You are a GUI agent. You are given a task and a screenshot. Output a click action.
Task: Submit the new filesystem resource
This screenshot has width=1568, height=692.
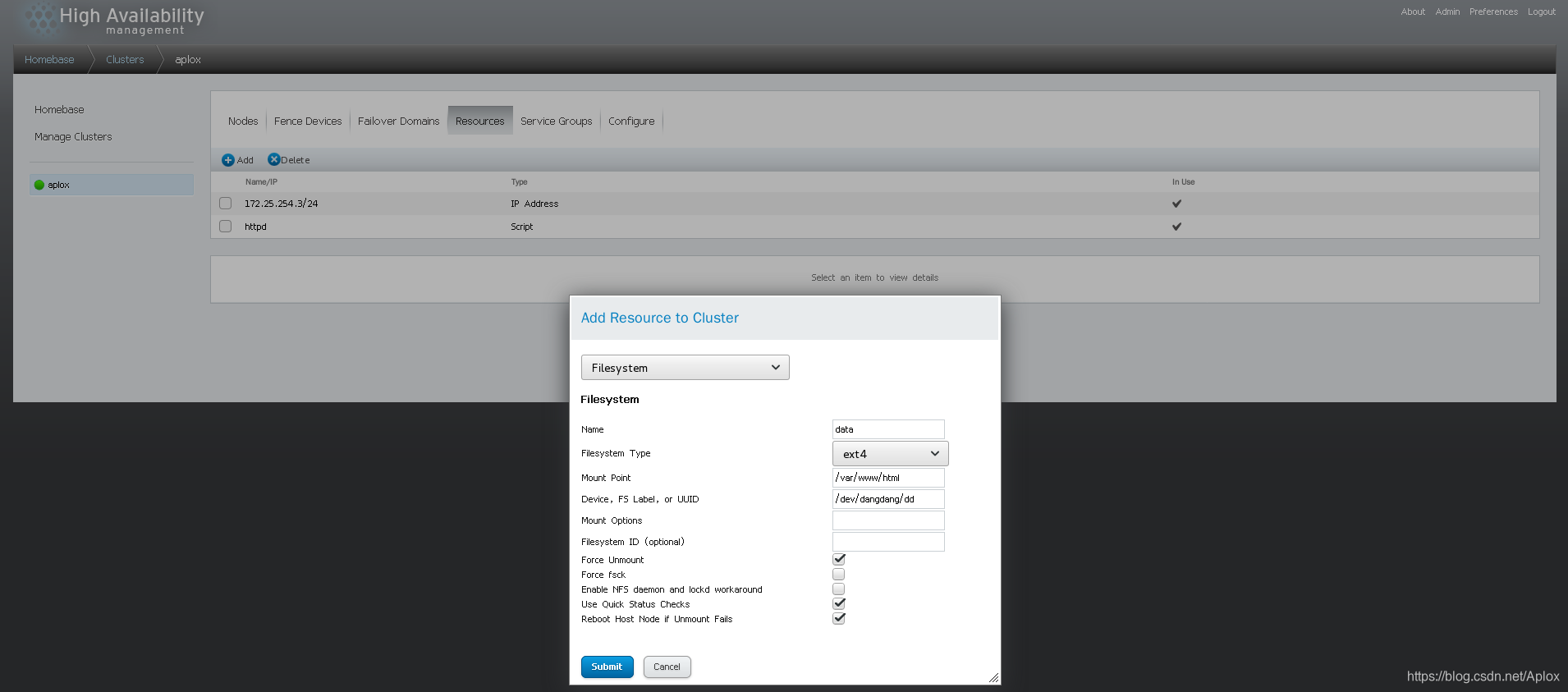point(607,667)
